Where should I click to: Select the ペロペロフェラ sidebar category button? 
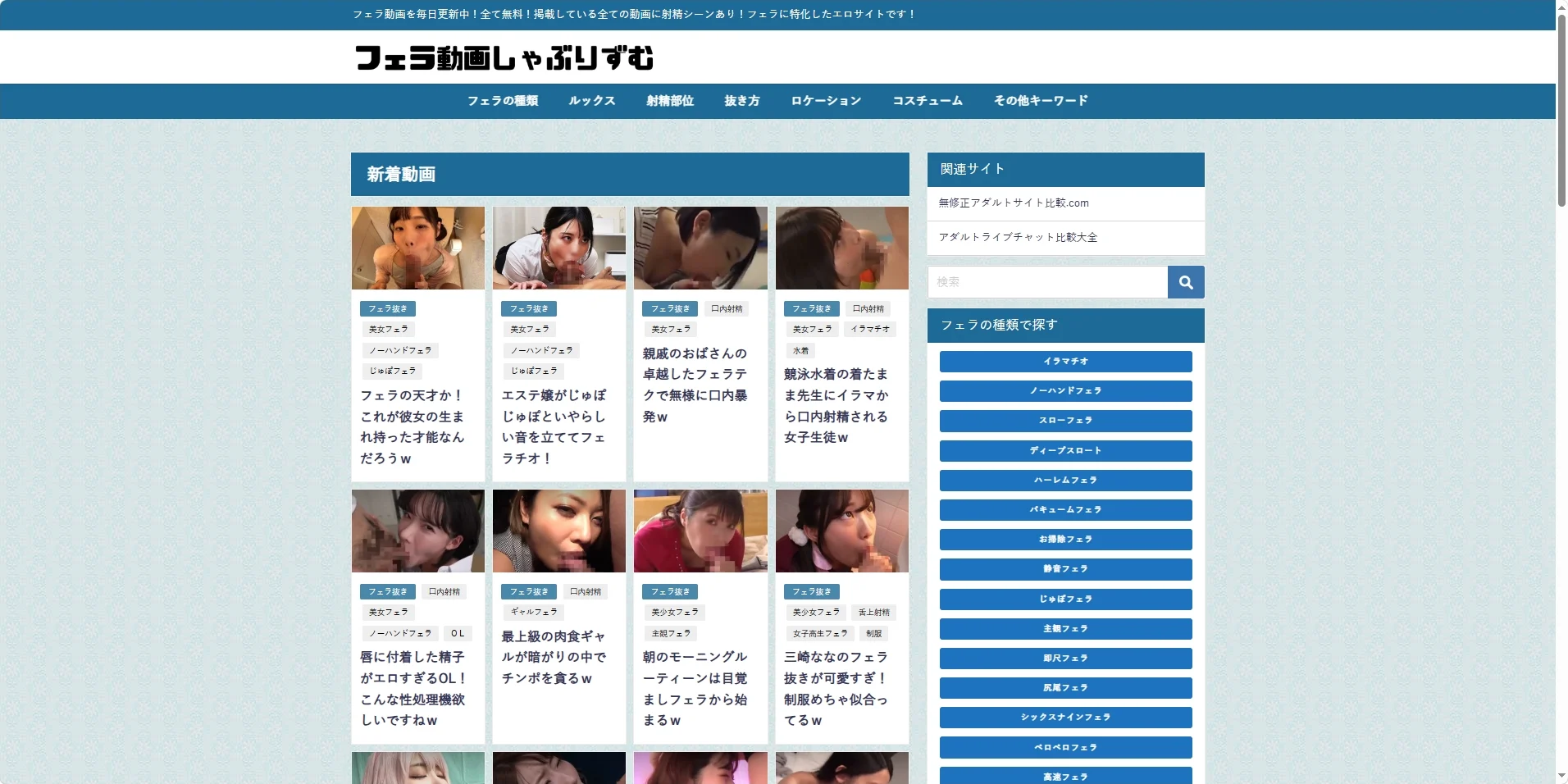point(1065,747)
